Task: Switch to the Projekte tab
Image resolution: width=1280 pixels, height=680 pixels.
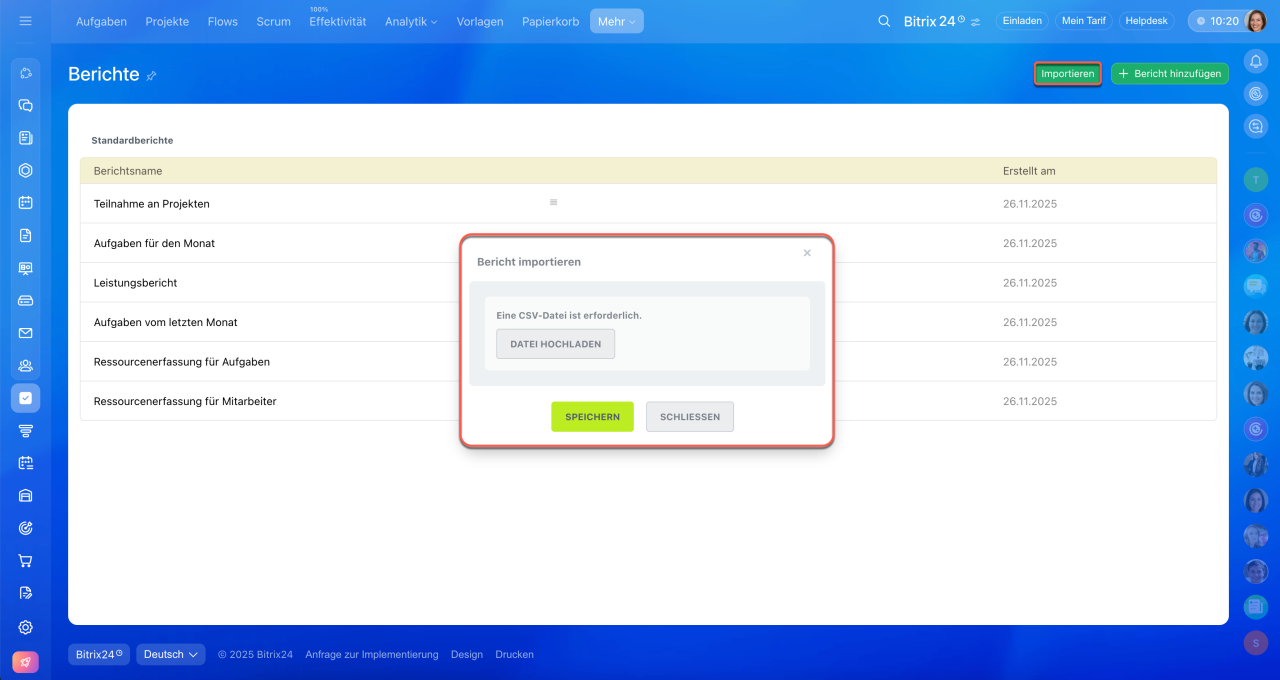Action: [x=167, y=21]
